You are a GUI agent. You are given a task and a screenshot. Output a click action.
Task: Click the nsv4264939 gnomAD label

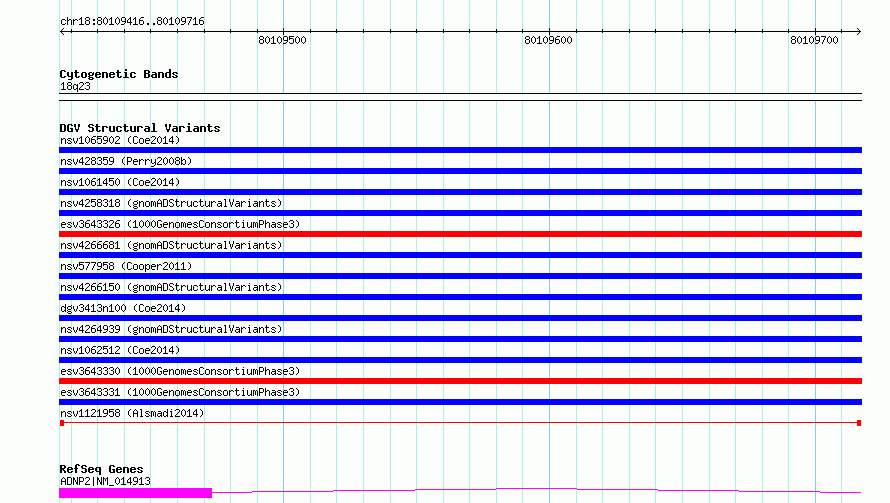click(171, 329)
